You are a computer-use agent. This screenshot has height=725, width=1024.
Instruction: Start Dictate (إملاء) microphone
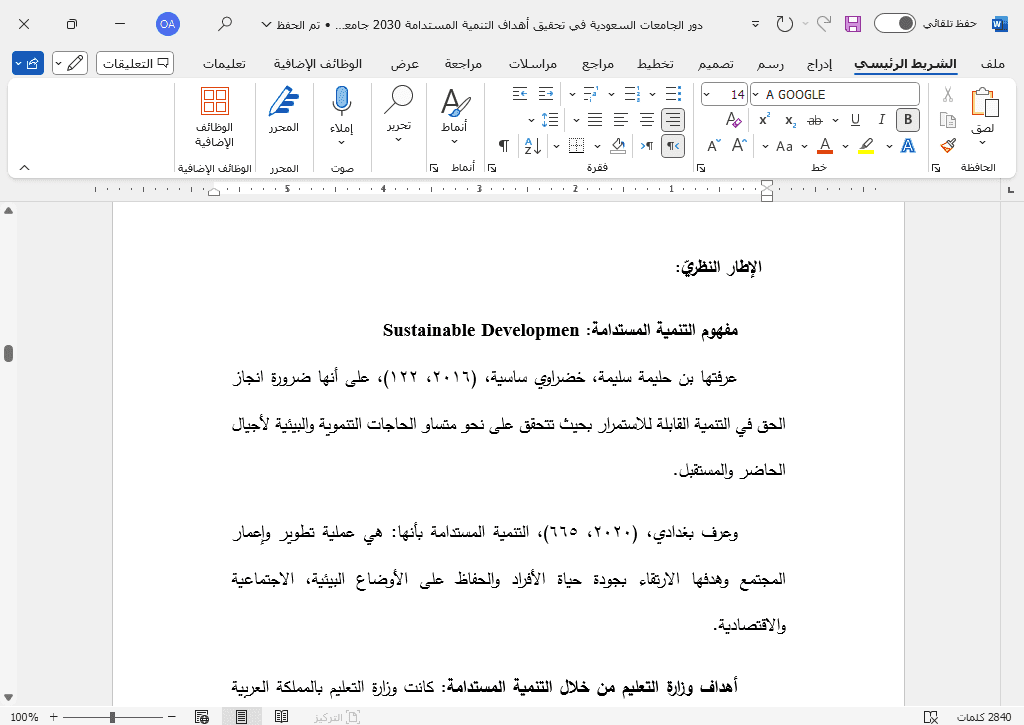(x=342, y=115)
